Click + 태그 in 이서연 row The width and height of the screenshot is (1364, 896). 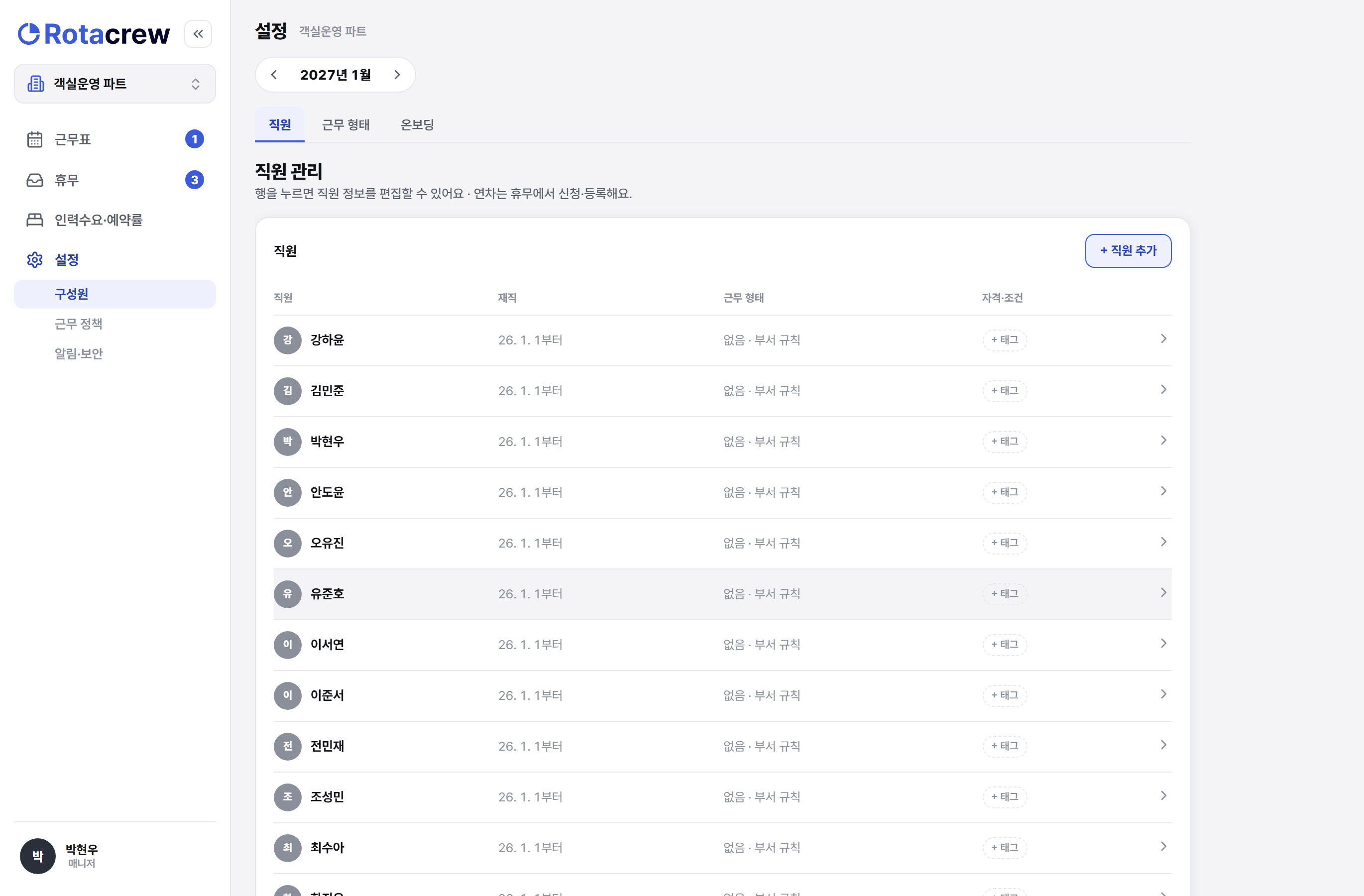point(1004,645)
